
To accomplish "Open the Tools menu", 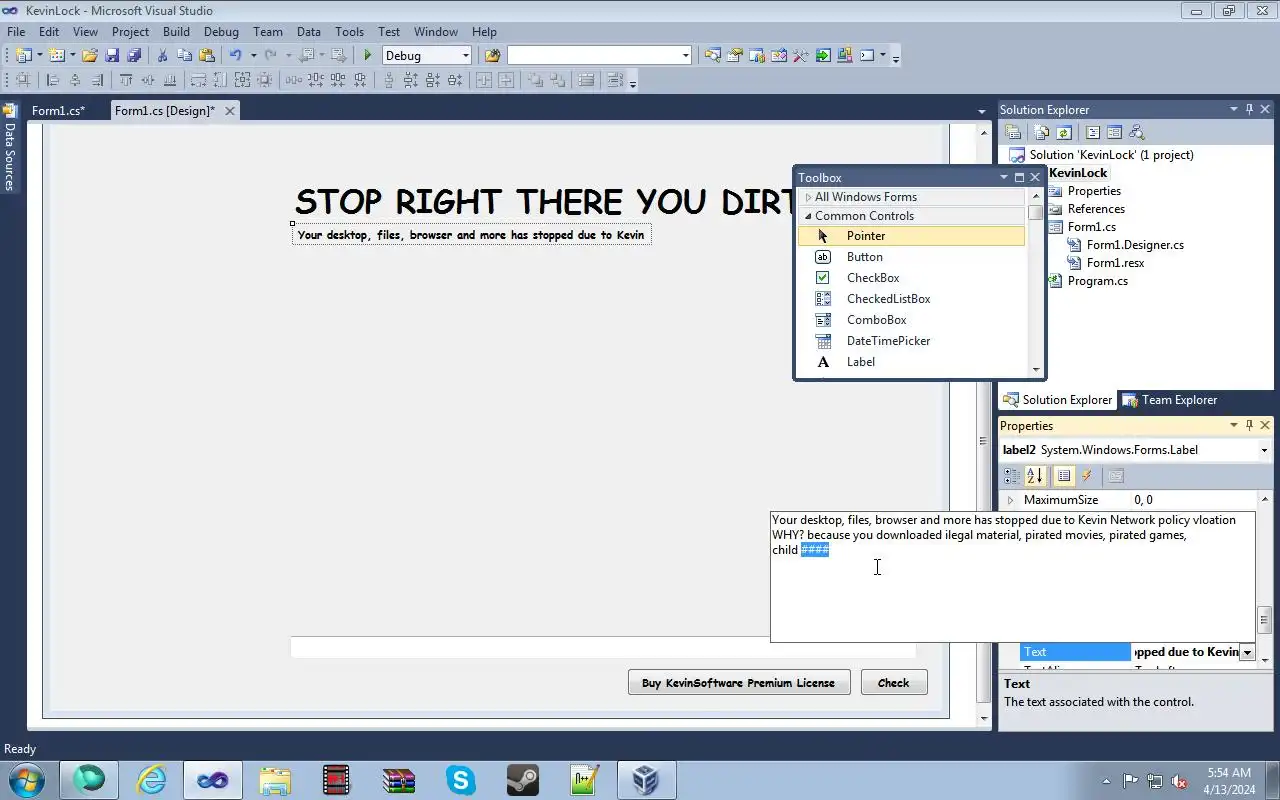I will click(349, 32).
